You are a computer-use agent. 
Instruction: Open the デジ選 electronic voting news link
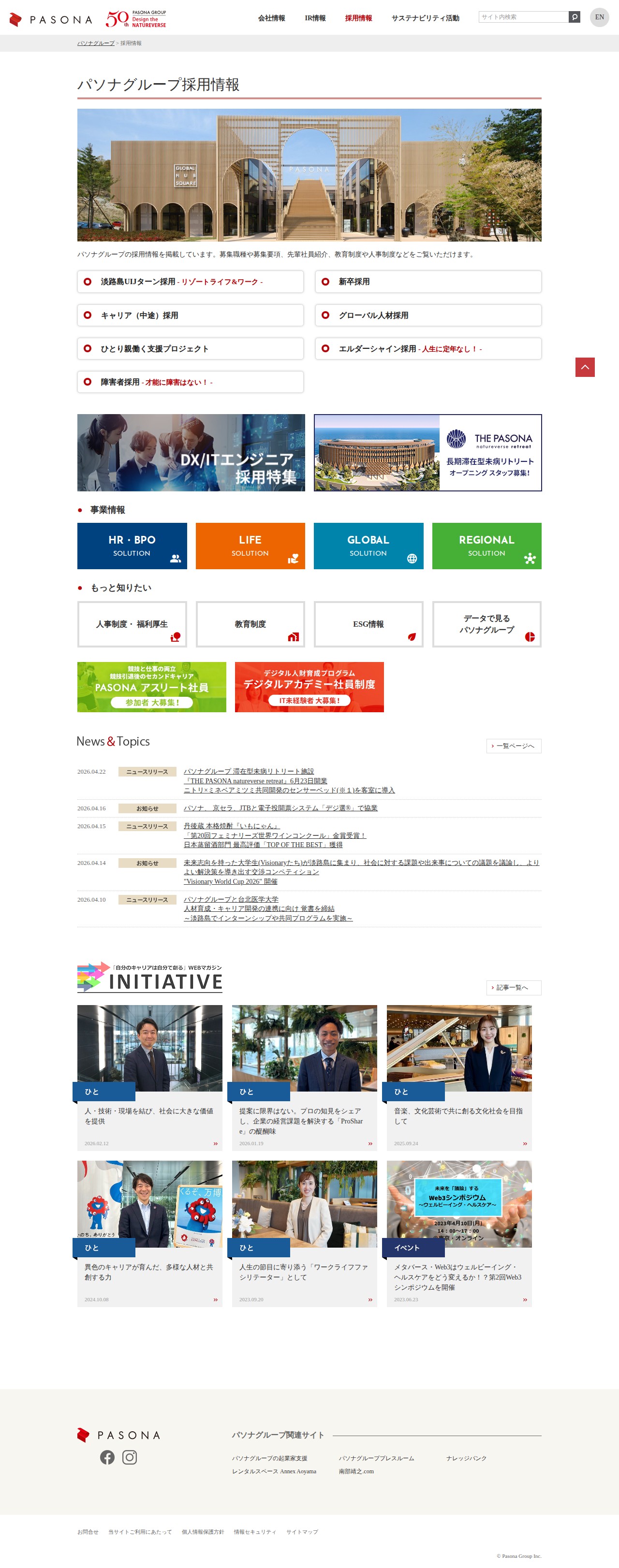pos(281,808)
